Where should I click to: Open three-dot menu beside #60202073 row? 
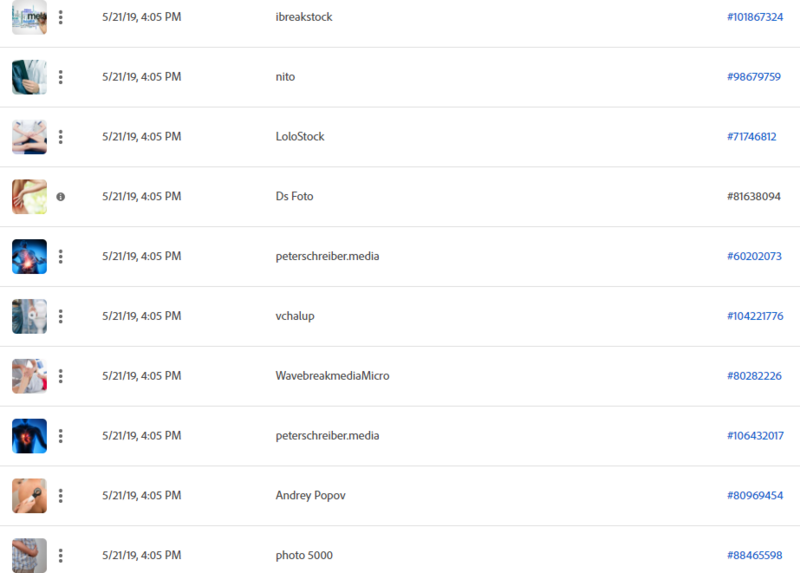click(x=61, y=257)
